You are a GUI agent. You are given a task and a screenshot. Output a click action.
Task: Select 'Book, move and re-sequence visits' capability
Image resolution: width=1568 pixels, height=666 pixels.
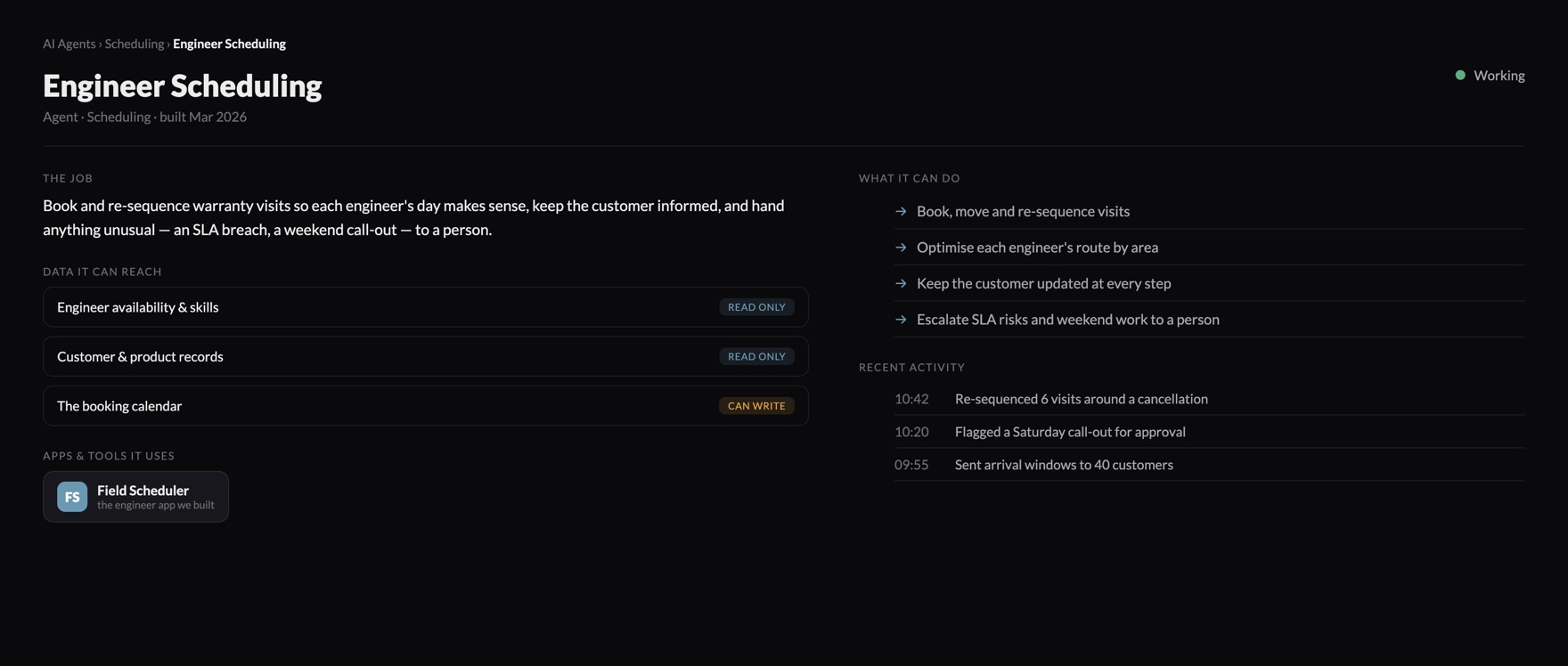pyautogui.click(x=1023, y=211)
